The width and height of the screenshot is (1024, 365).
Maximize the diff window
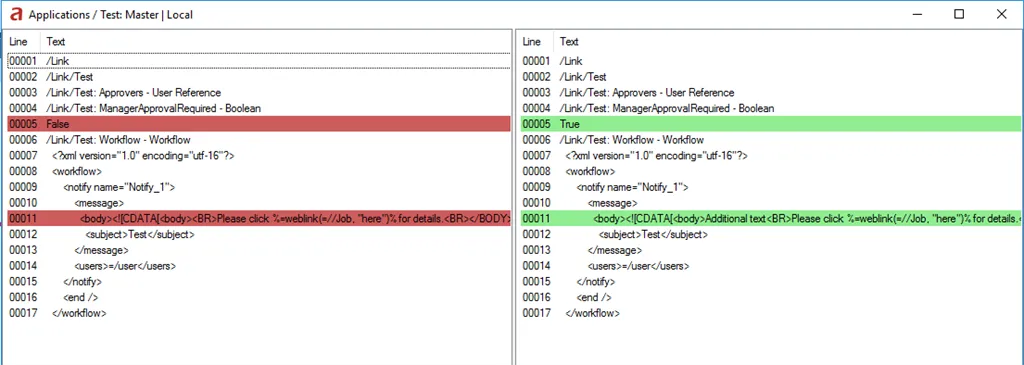coord(959,14)
